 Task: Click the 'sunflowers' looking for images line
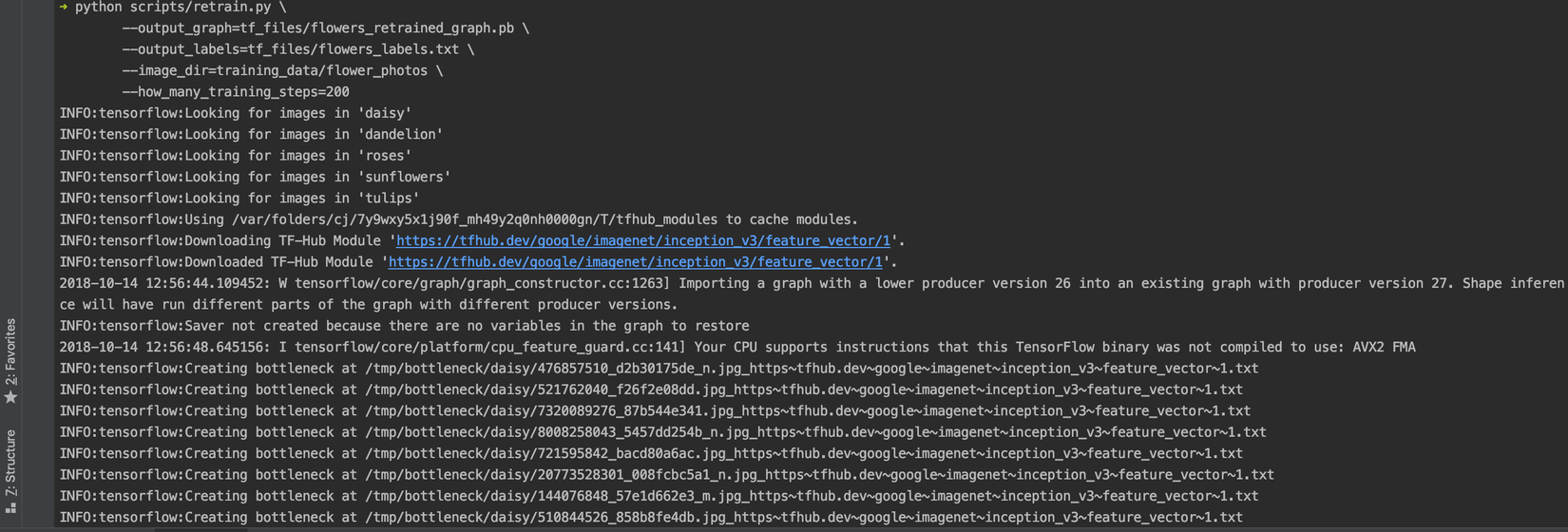(255, 177)
